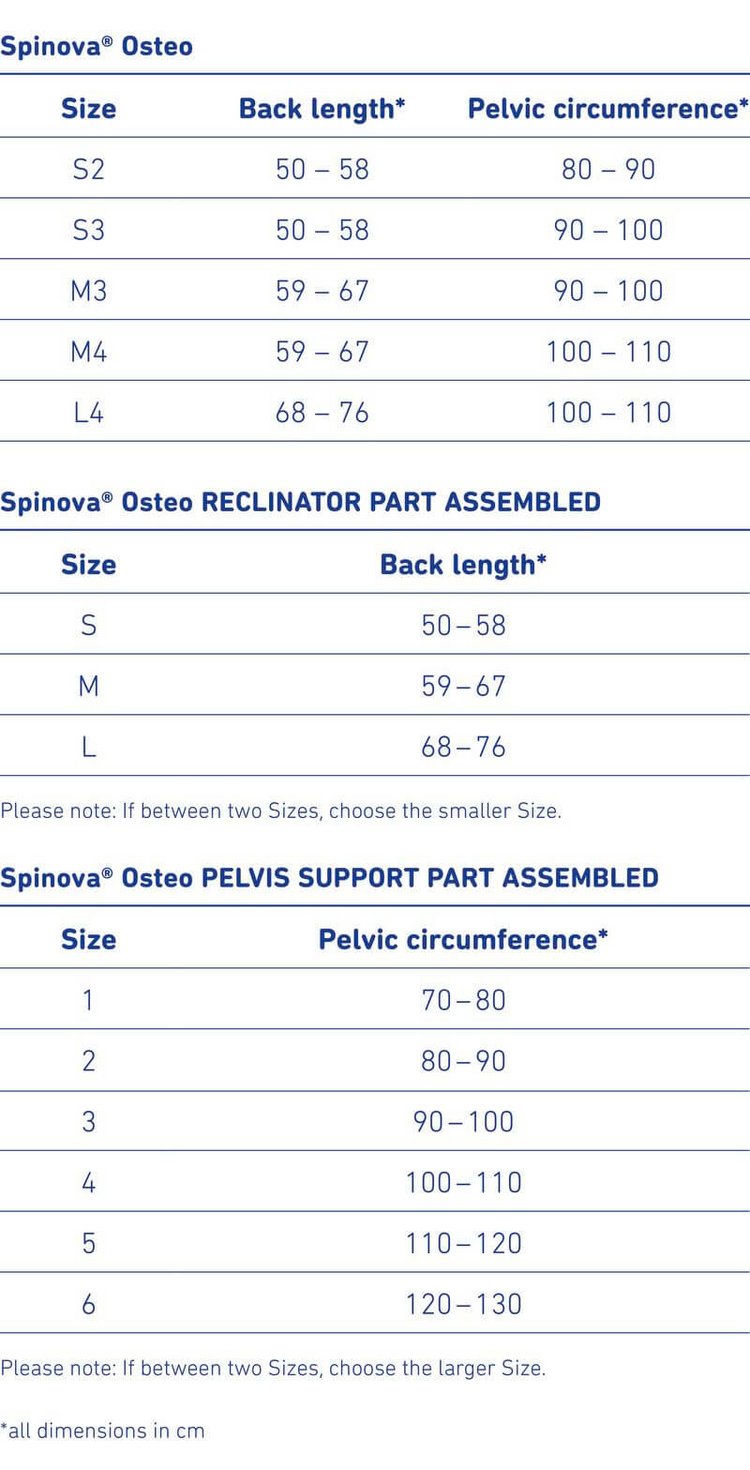Select the S2 size row label
This screenshot has height=1470, width=750.
[88, 169]
